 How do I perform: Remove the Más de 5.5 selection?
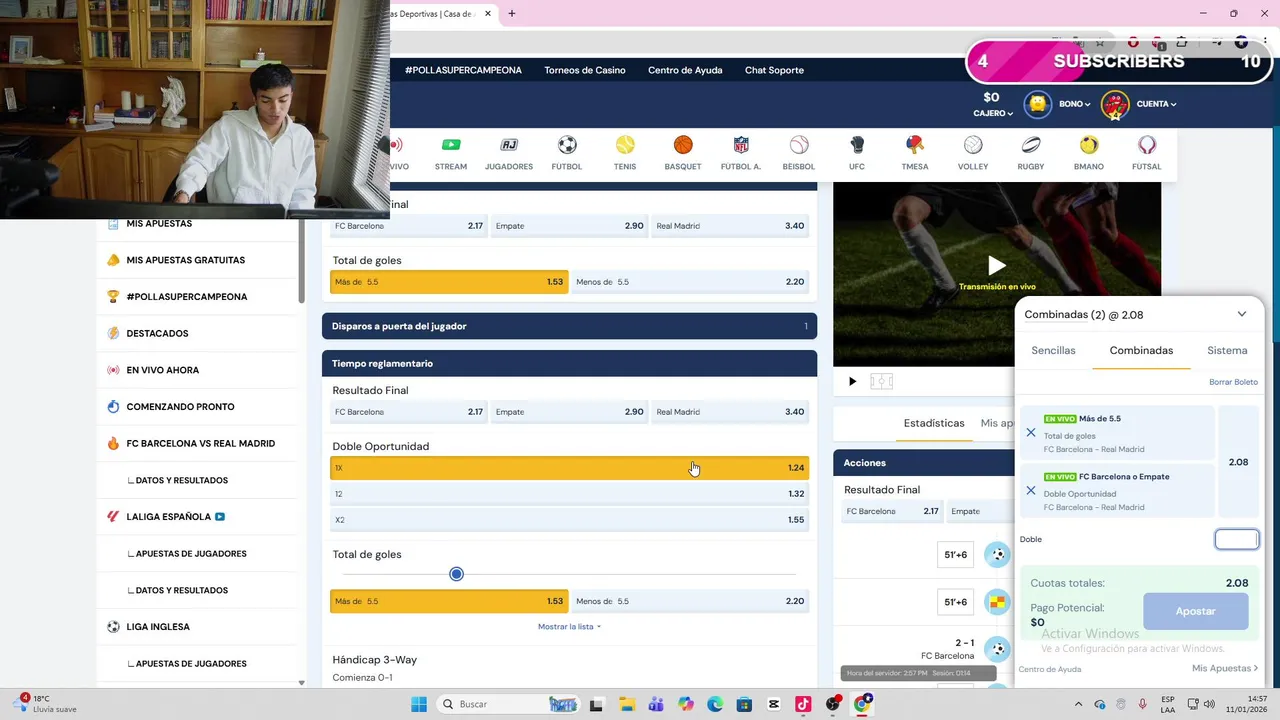coord(1031,433)
